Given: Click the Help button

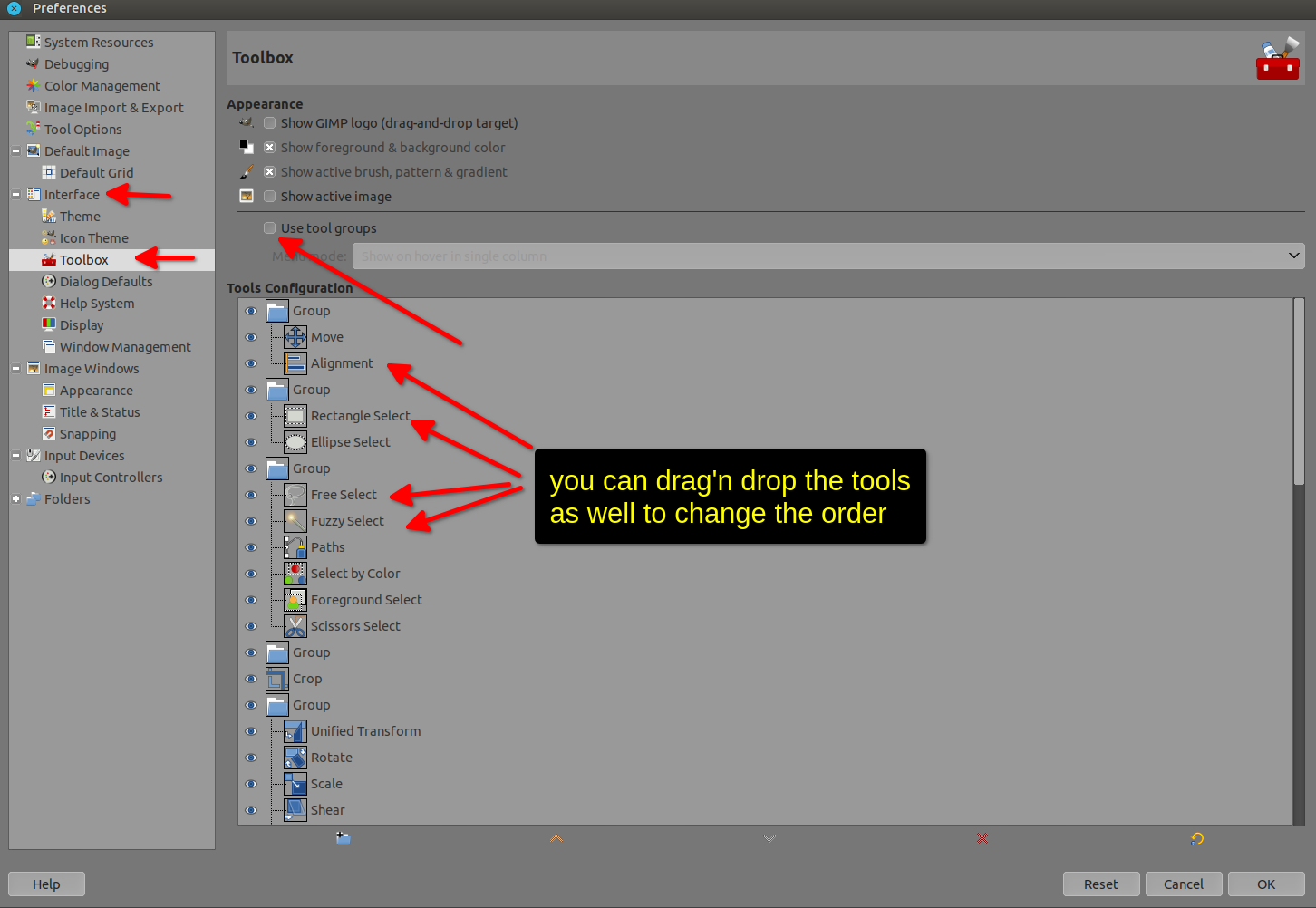Looking at the screenshot, I should click(x=46, y=884).
